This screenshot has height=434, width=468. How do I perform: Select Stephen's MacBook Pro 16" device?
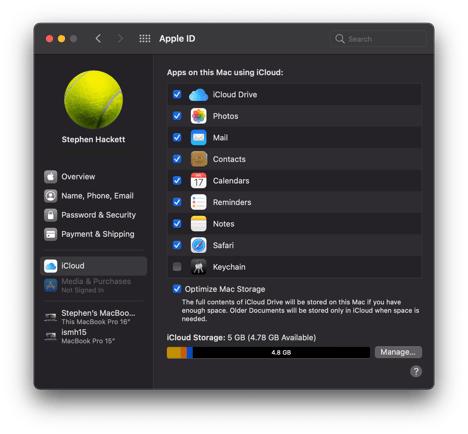click(93, 317)
